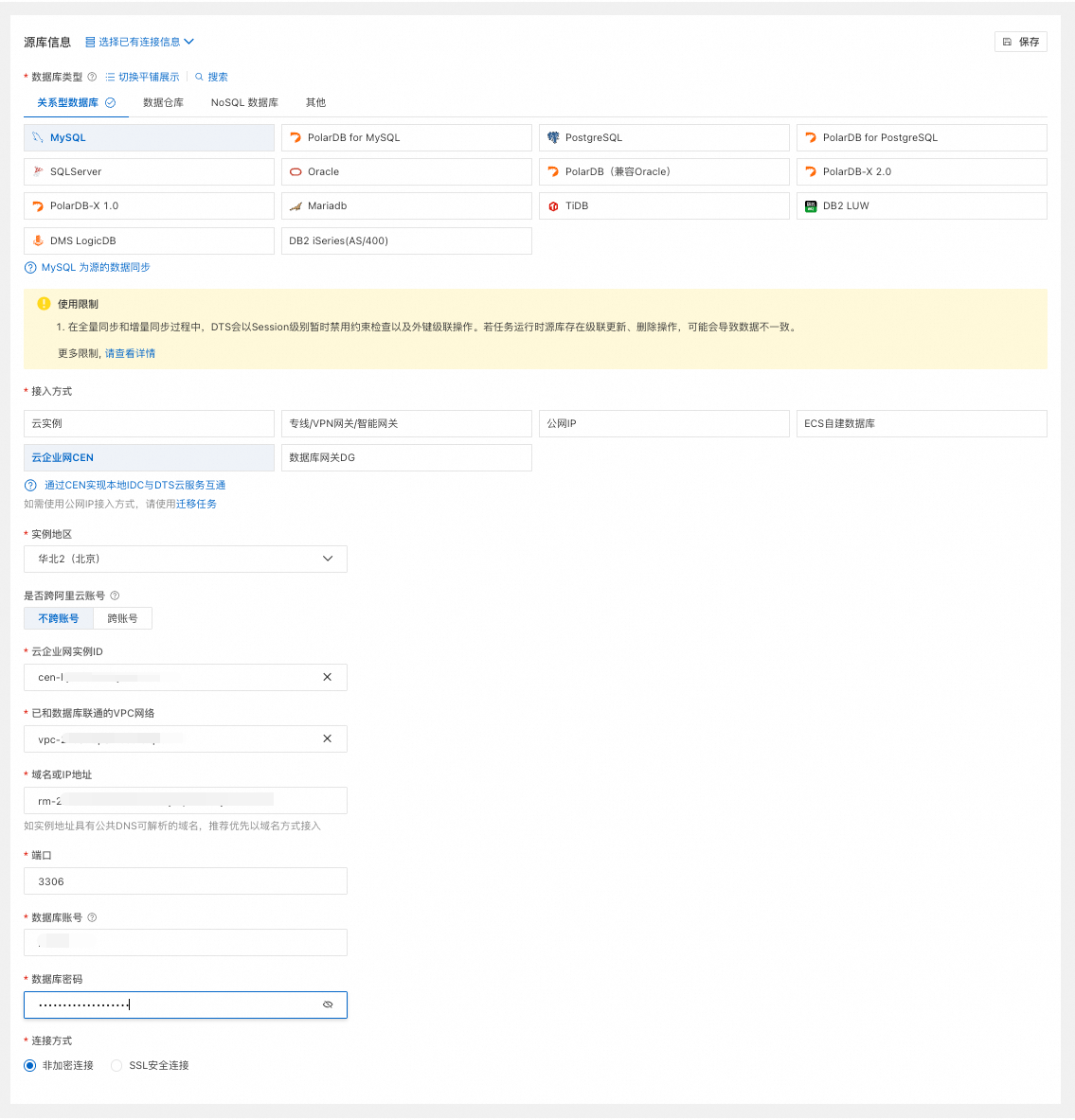Viewport: 1075px width, 1120px height.
Task: Switch to 关系型数据库 tab
Action: pos(76,103)
